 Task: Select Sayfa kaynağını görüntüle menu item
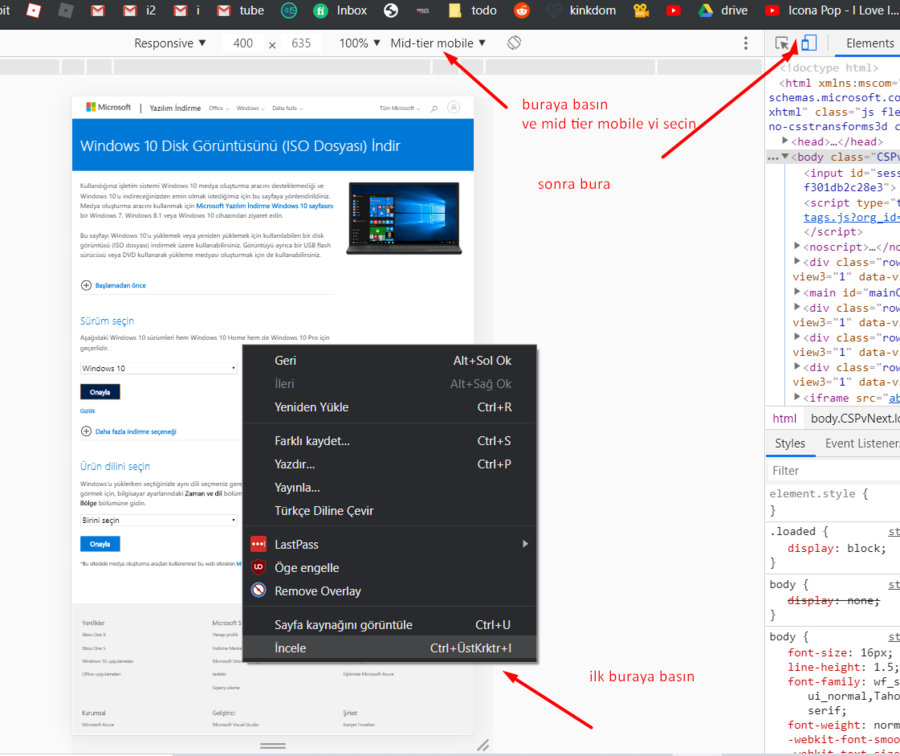389,625
